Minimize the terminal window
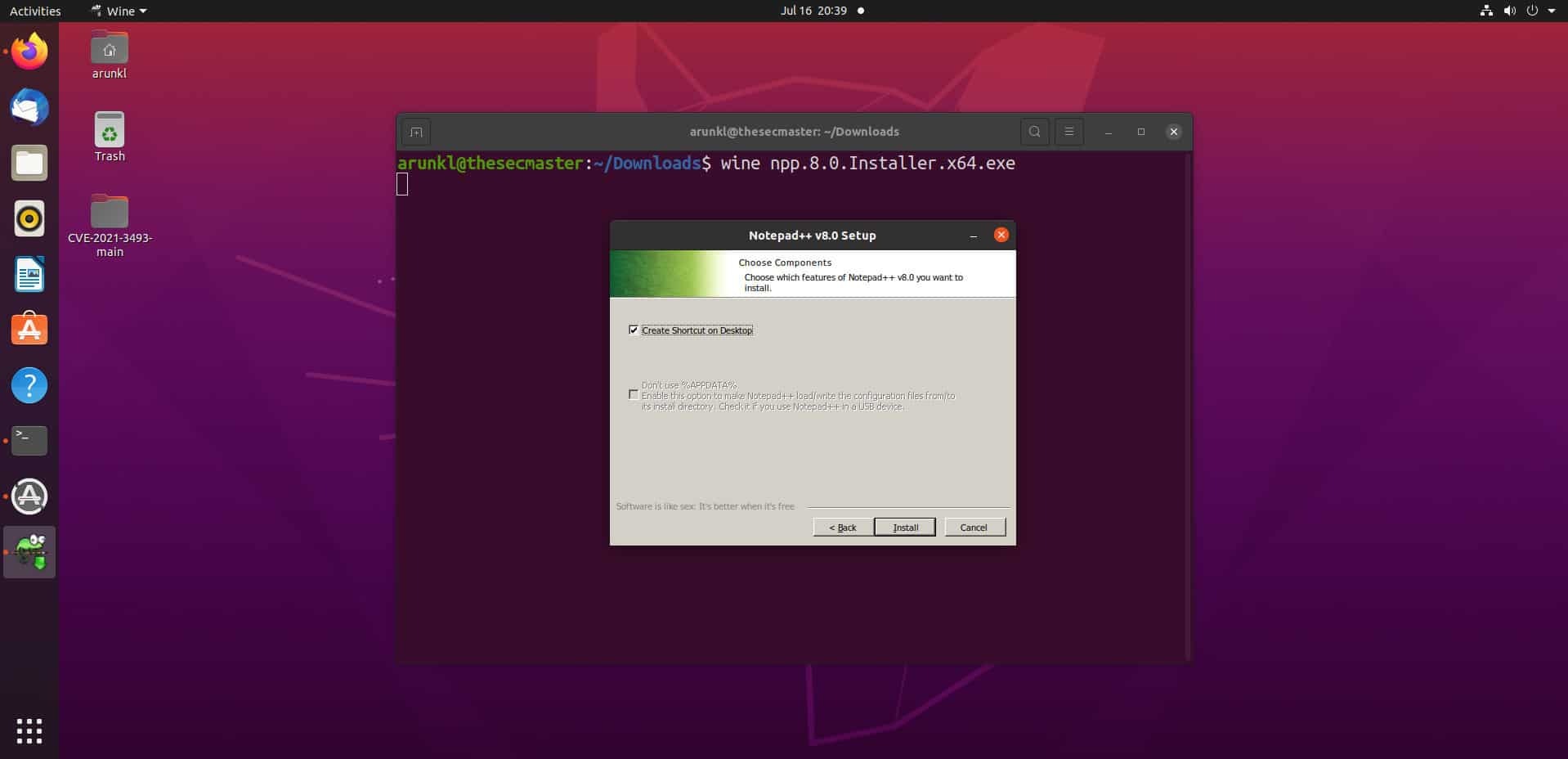 click(1108, 132)
